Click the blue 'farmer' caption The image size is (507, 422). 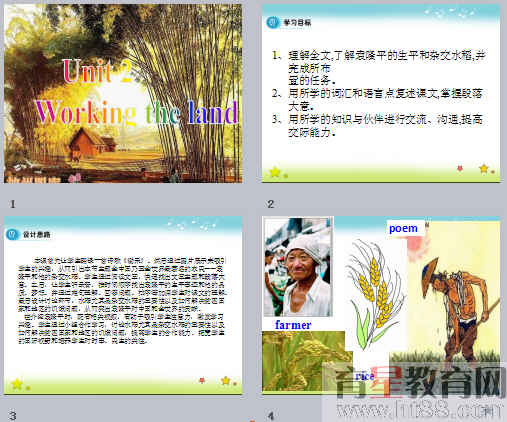pyautogui.click(x=293, y=325)
